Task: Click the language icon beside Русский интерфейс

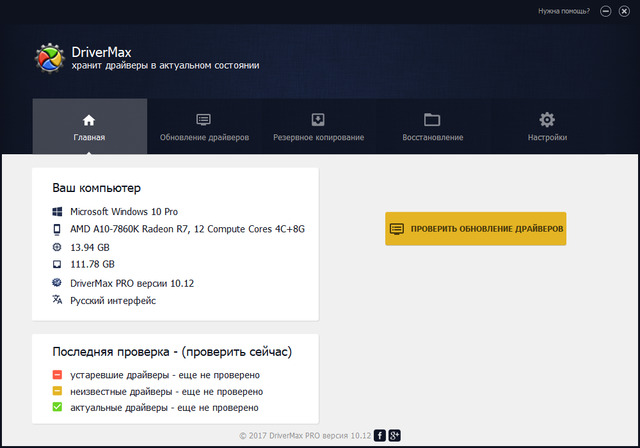Action: click(56, 300)
